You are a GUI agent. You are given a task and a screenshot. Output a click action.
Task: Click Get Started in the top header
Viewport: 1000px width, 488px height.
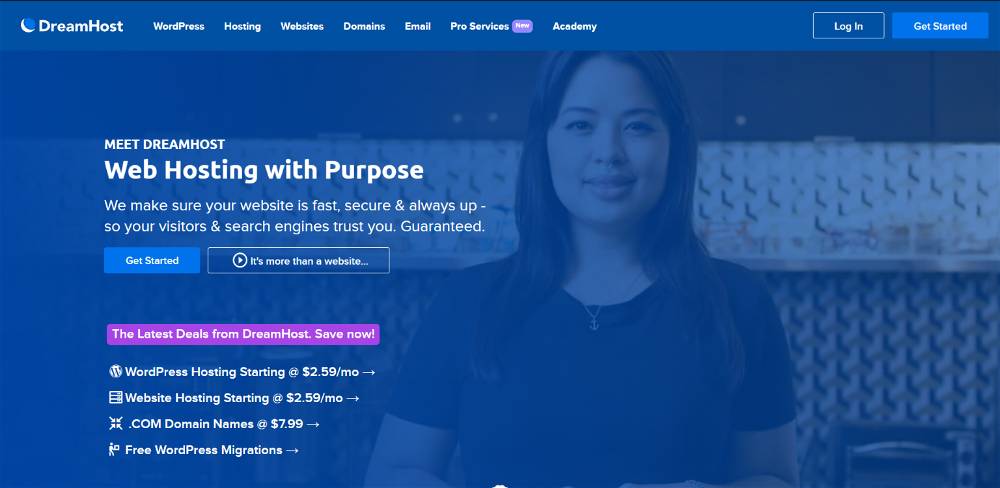940,26
